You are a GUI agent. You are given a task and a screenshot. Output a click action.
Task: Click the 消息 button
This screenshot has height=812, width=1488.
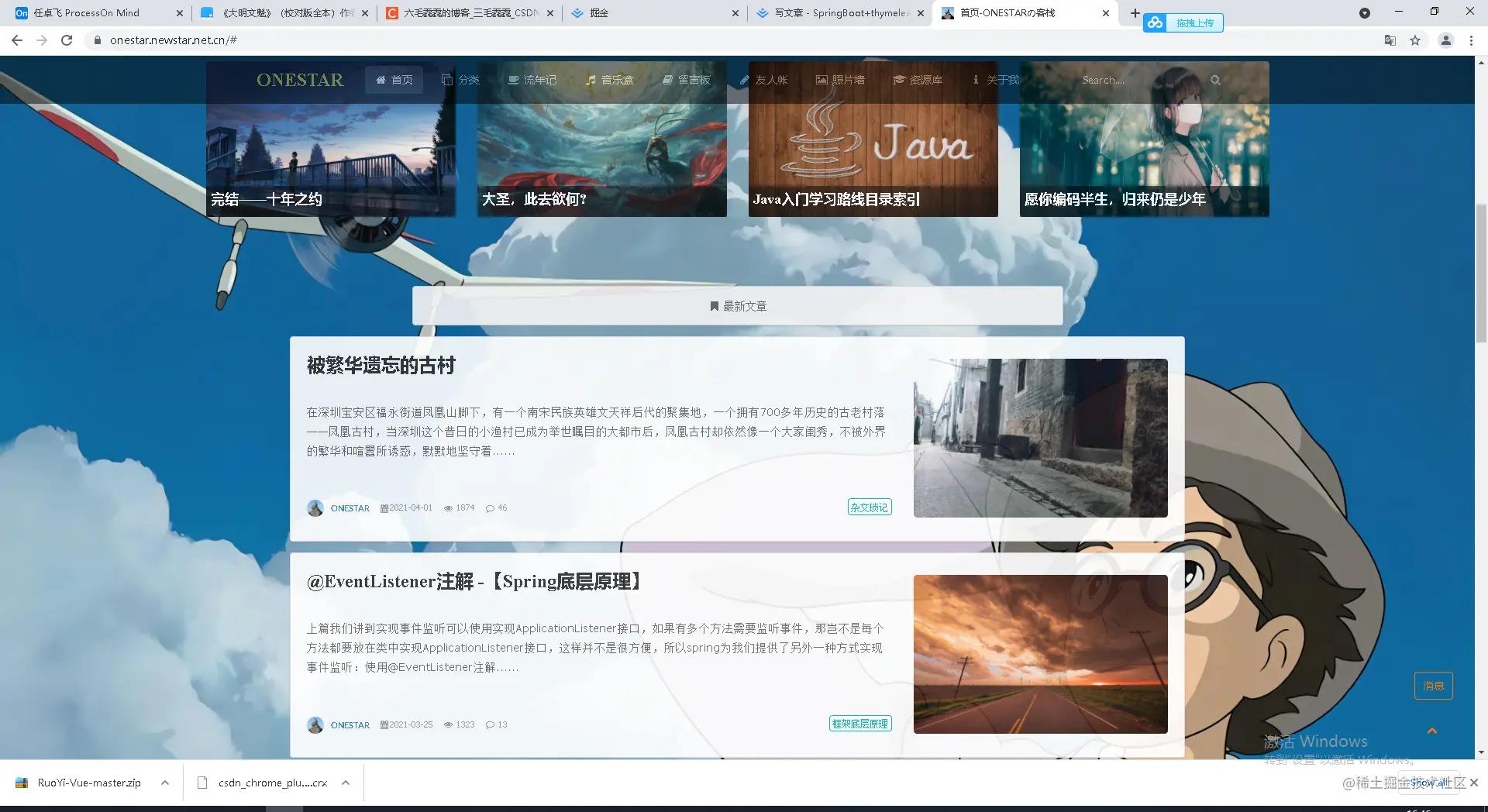pyautogui.click(x=1434, y=686)
